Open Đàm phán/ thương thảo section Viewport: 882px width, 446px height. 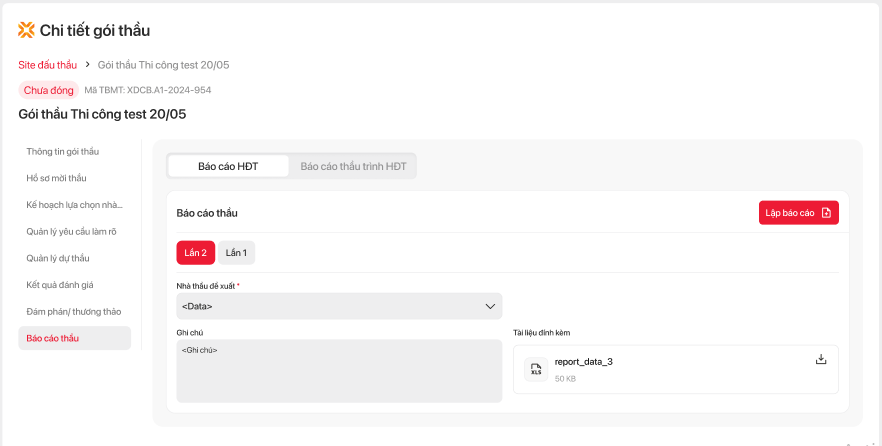pyautogui.click(x=73, y=311)
